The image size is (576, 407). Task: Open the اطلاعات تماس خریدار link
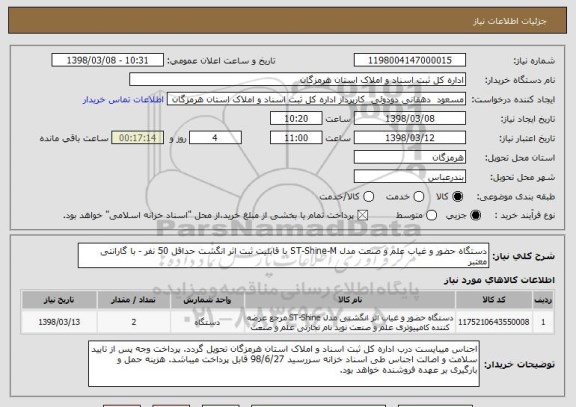click(x=123, y=100)
